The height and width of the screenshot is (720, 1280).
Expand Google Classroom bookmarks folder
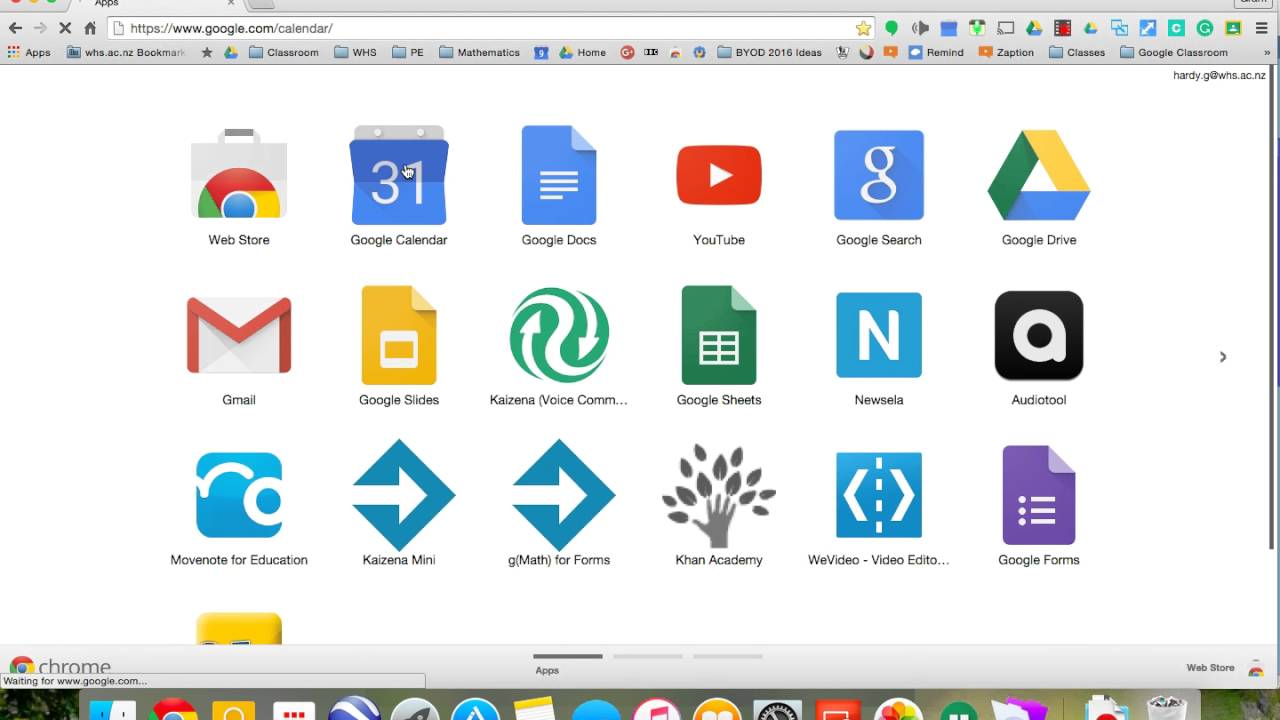click(x=1174, y=52)
